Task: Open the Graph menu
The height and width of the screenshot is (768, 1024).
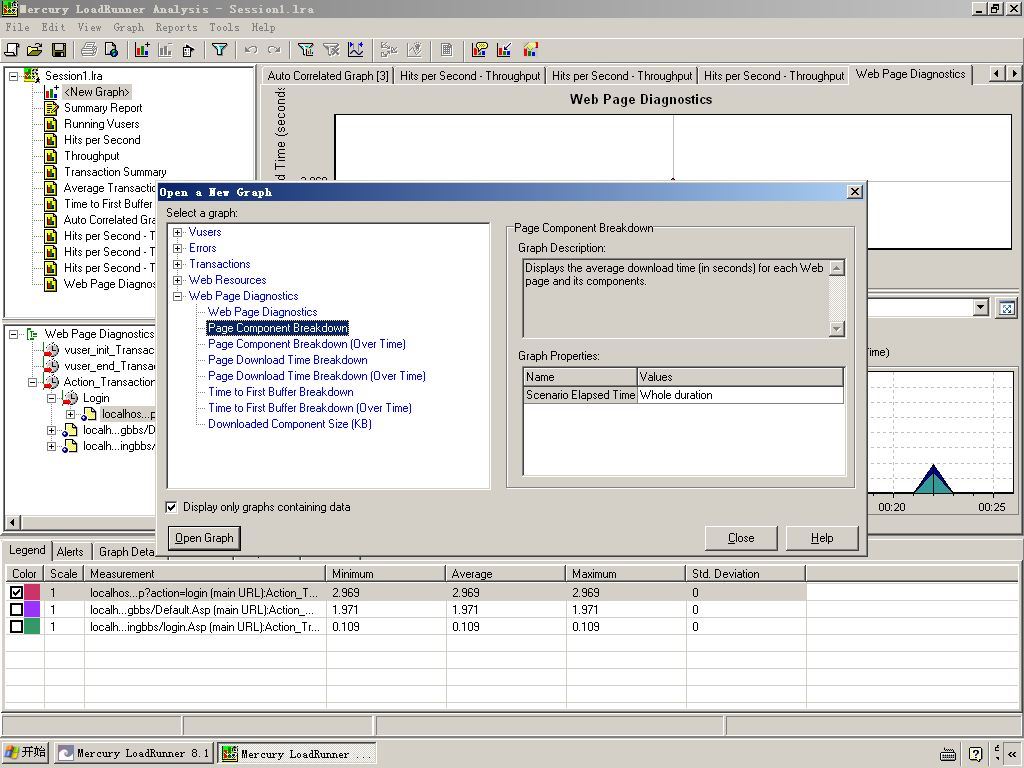Action: click(x=128, y=27)
